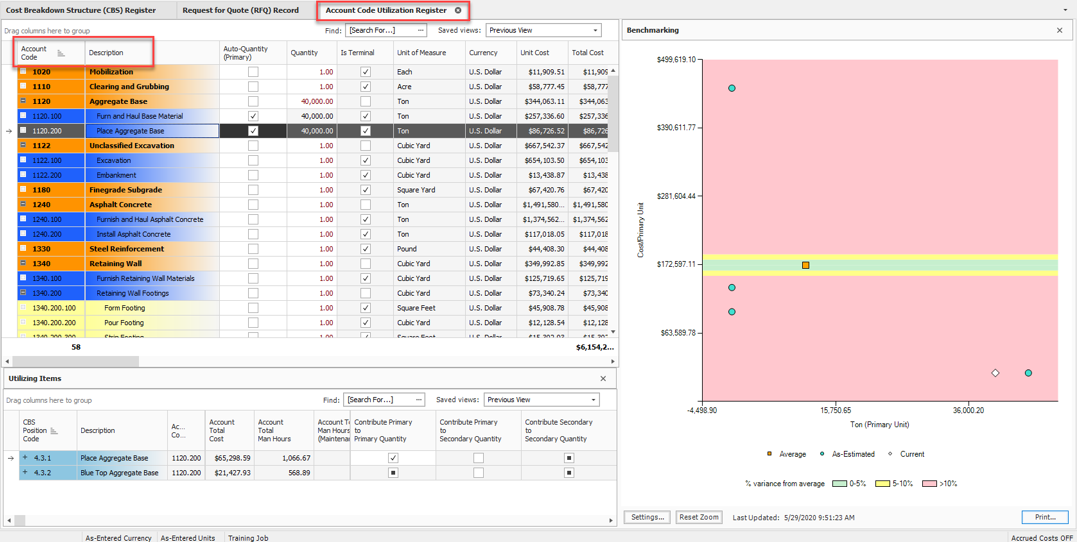Close the Utilizing Items panel
Viewport: 1077px width, 546px height.
[603, 379]
